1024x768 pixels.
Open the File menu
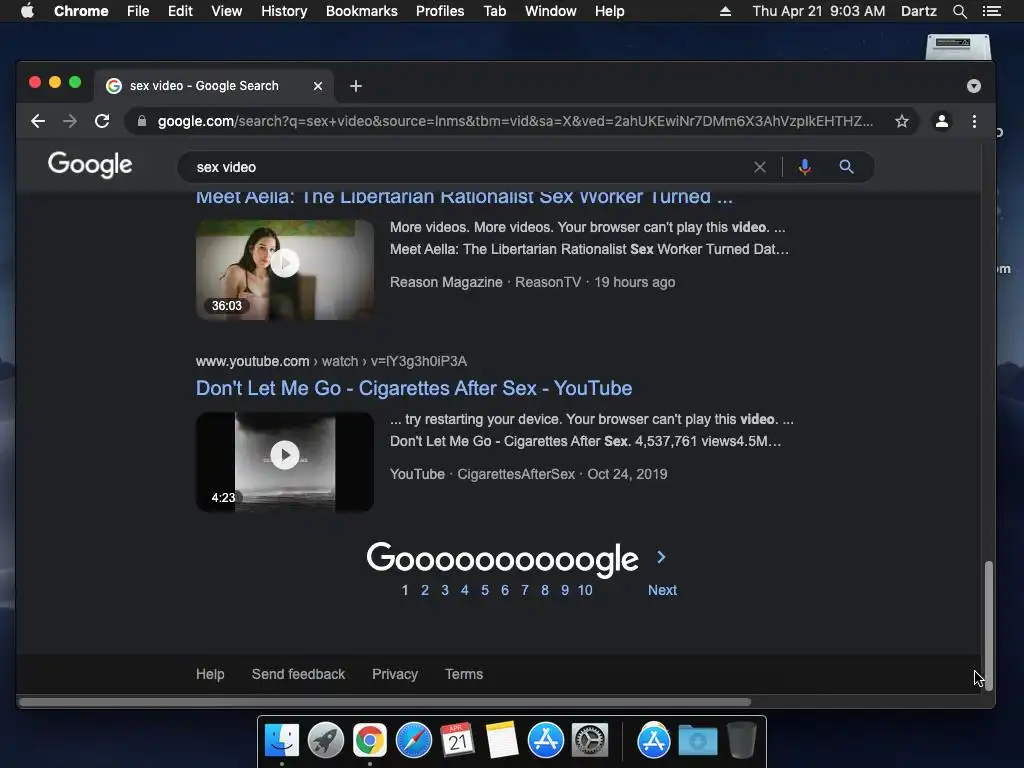pos(138,11)
